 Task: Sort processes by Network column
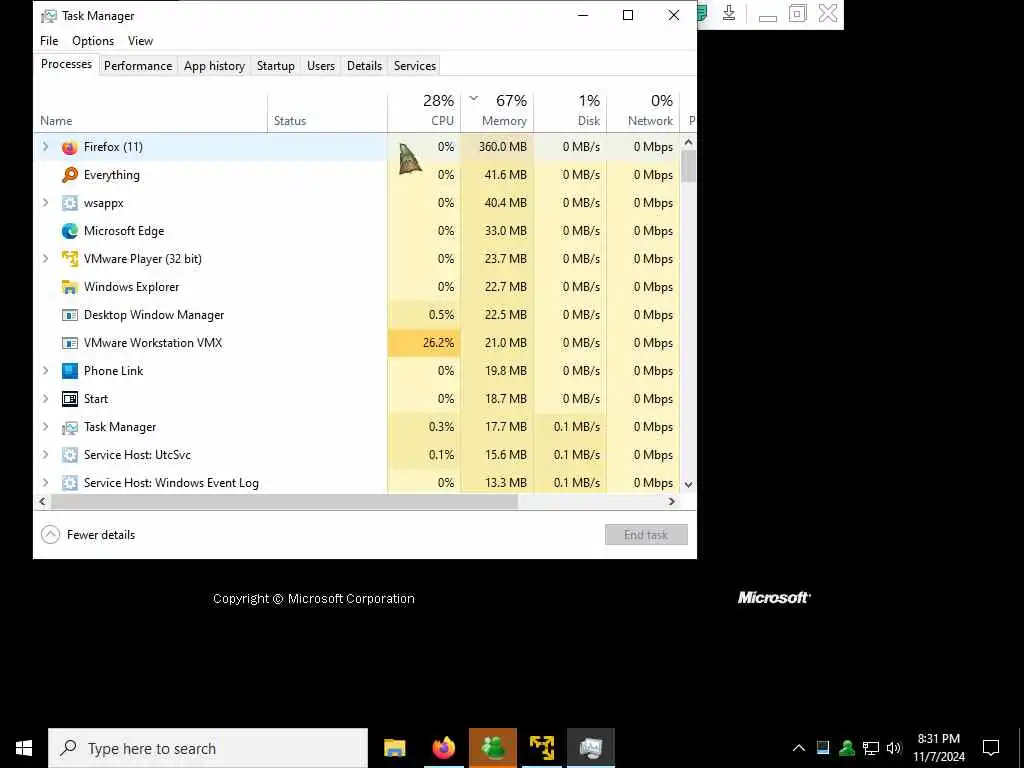pos(643,113)
